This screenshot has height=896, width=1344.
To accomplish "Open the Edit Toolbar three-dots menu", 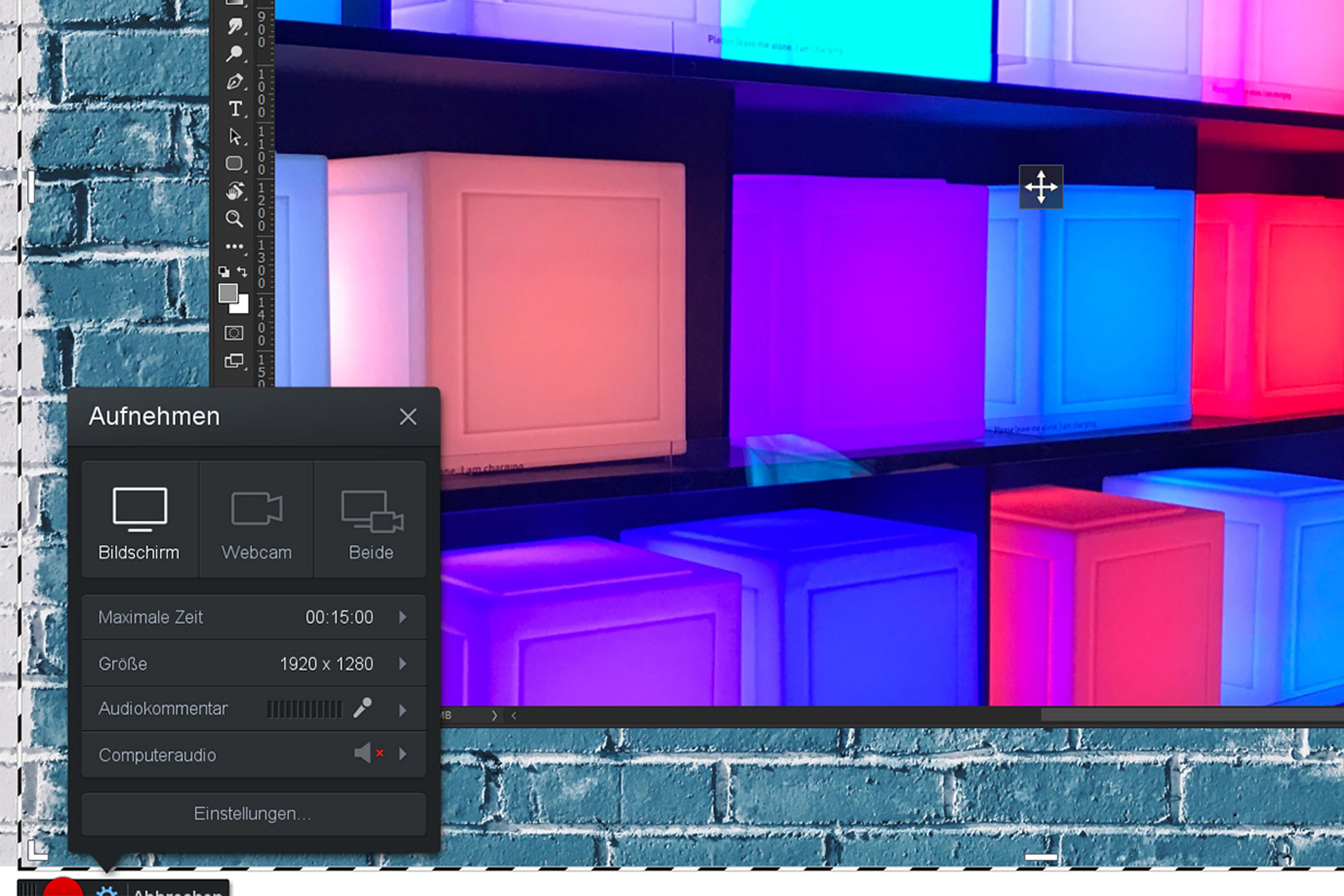I will coord(234,246).
